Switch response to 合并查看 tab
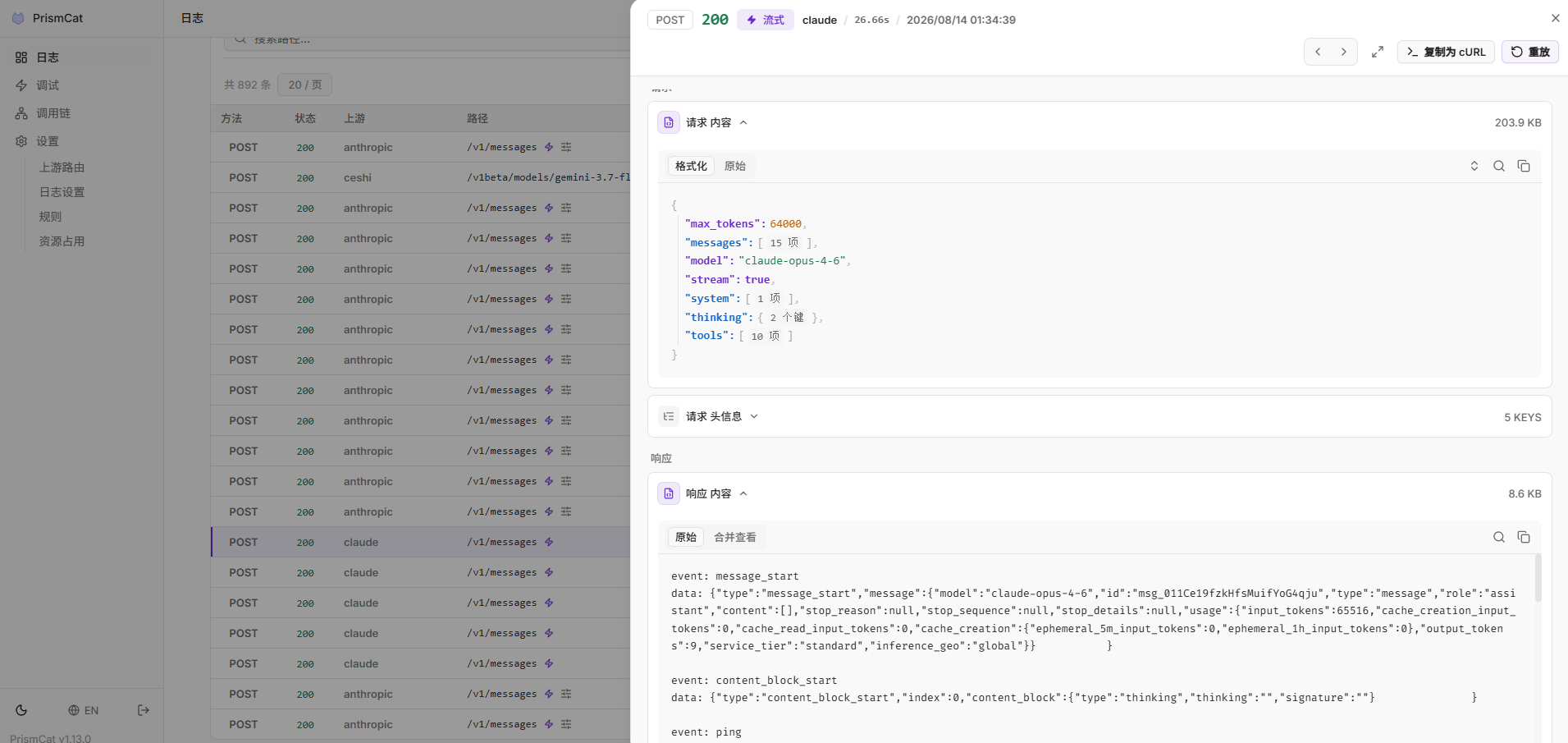 pyautogui.click(x=735, y=537)
